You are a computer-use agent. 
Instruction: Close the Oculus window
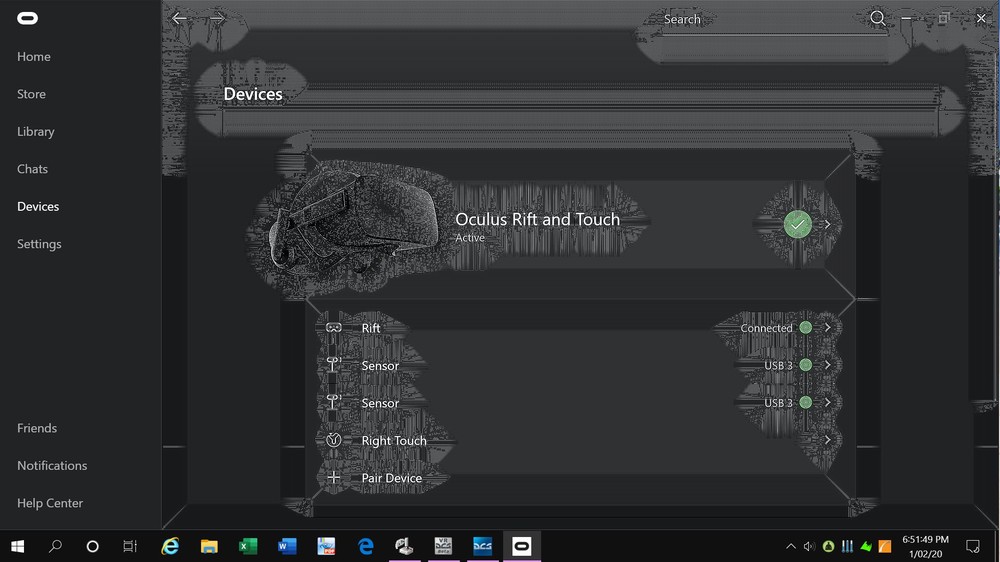point(981,18)
